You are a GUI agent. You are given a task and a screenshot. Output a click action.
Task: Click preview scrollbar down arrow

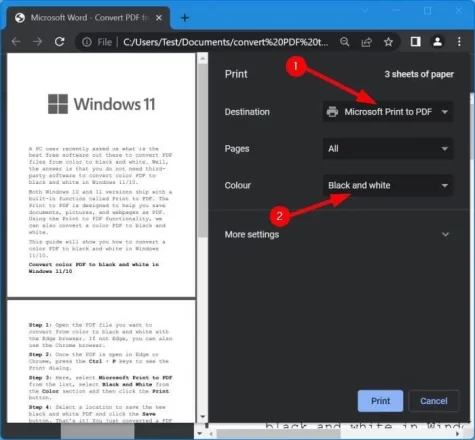[202, 416]
